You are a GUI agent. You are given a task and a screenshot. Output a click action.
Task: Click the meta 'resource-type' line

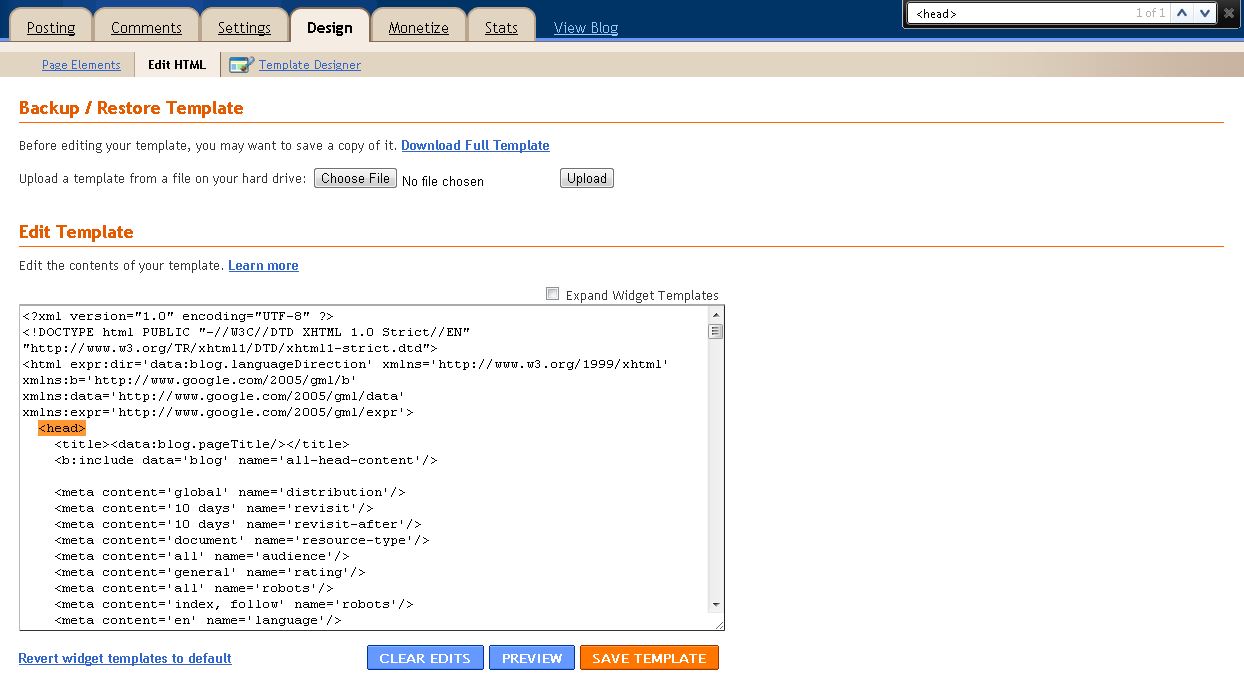(x=242, y=540)
